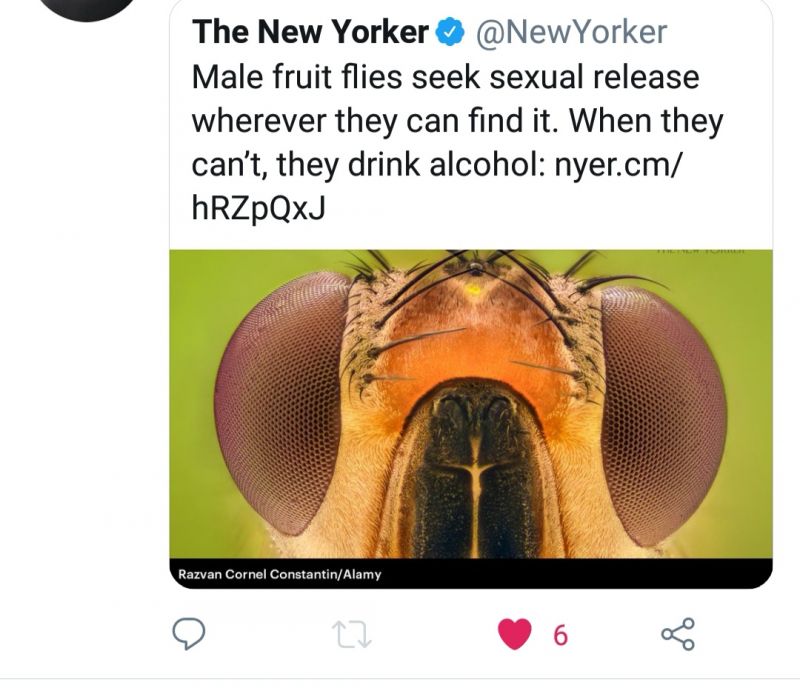
Task: View the like count of 6
Action: [560, 635]
